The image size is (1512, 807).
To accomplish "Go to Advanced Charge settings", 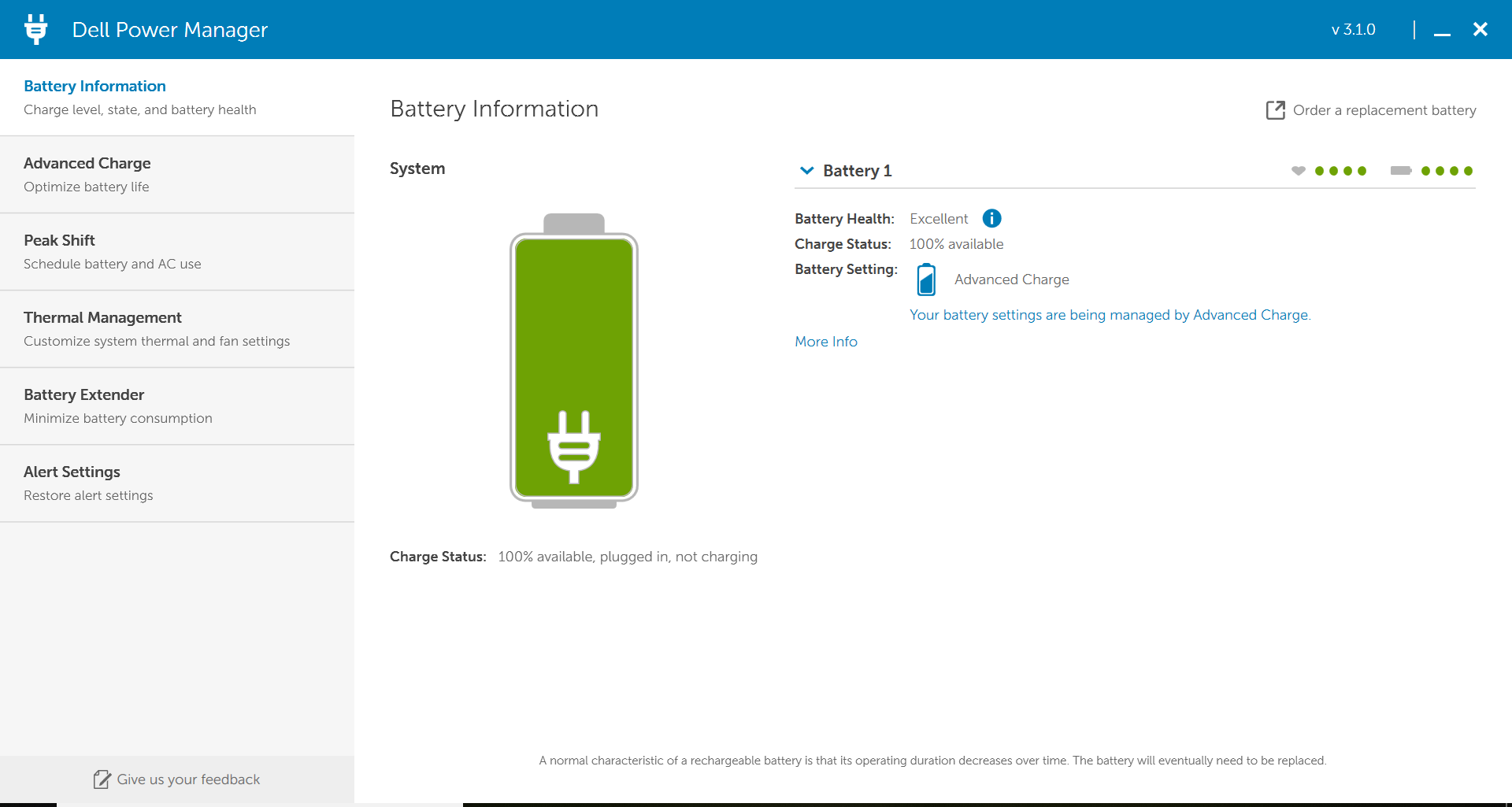I will (177, 175).
